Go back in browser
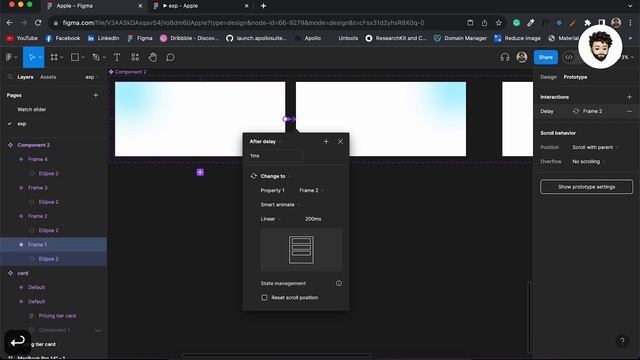Screen dimensions: 640x360 coord(9,23)
